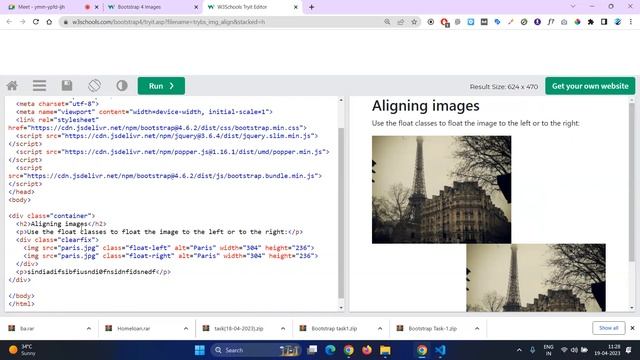This screenshot has width=640, height=360.
Task: Reload the current page
Action: click(x=36, y=22)
